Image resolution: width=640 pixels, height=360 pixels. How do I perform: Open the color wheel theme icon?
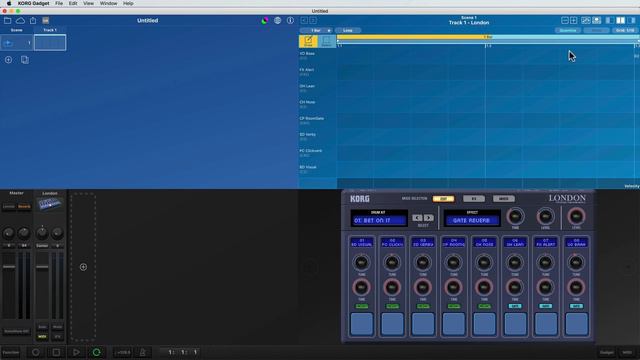click(x=265, y=20)
